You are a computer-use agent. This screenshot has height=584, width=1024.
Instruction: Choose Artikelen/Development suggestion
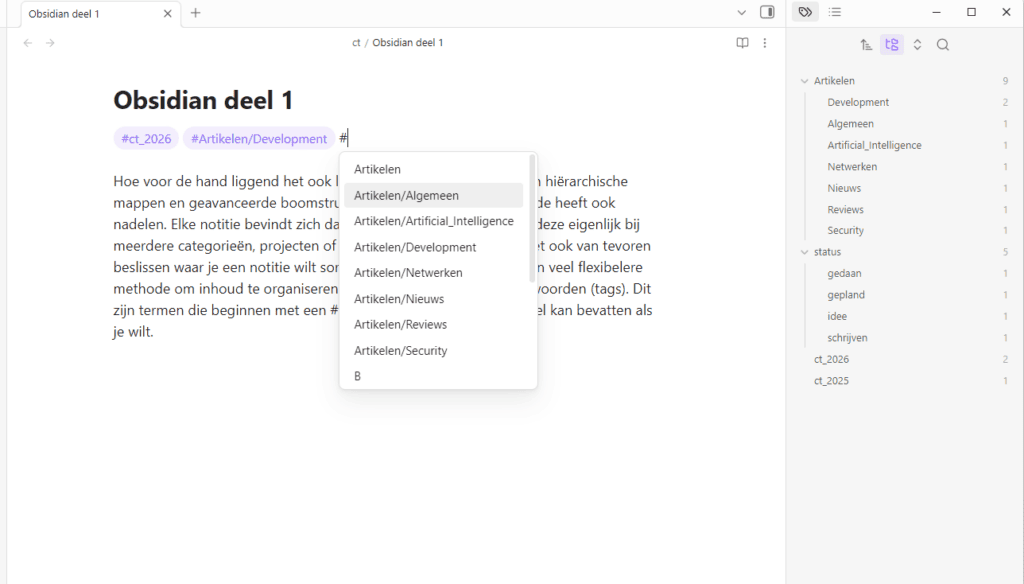pos(434,247)
